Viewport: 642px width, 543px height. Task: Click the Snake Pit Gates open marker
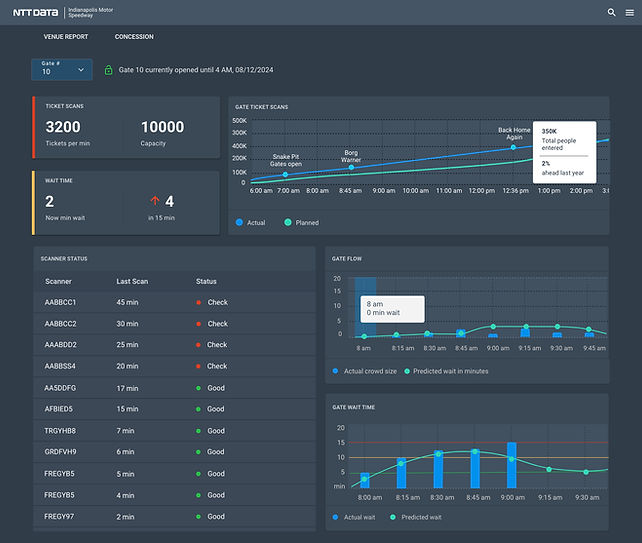pyautogui.click(x=285, y=174)
